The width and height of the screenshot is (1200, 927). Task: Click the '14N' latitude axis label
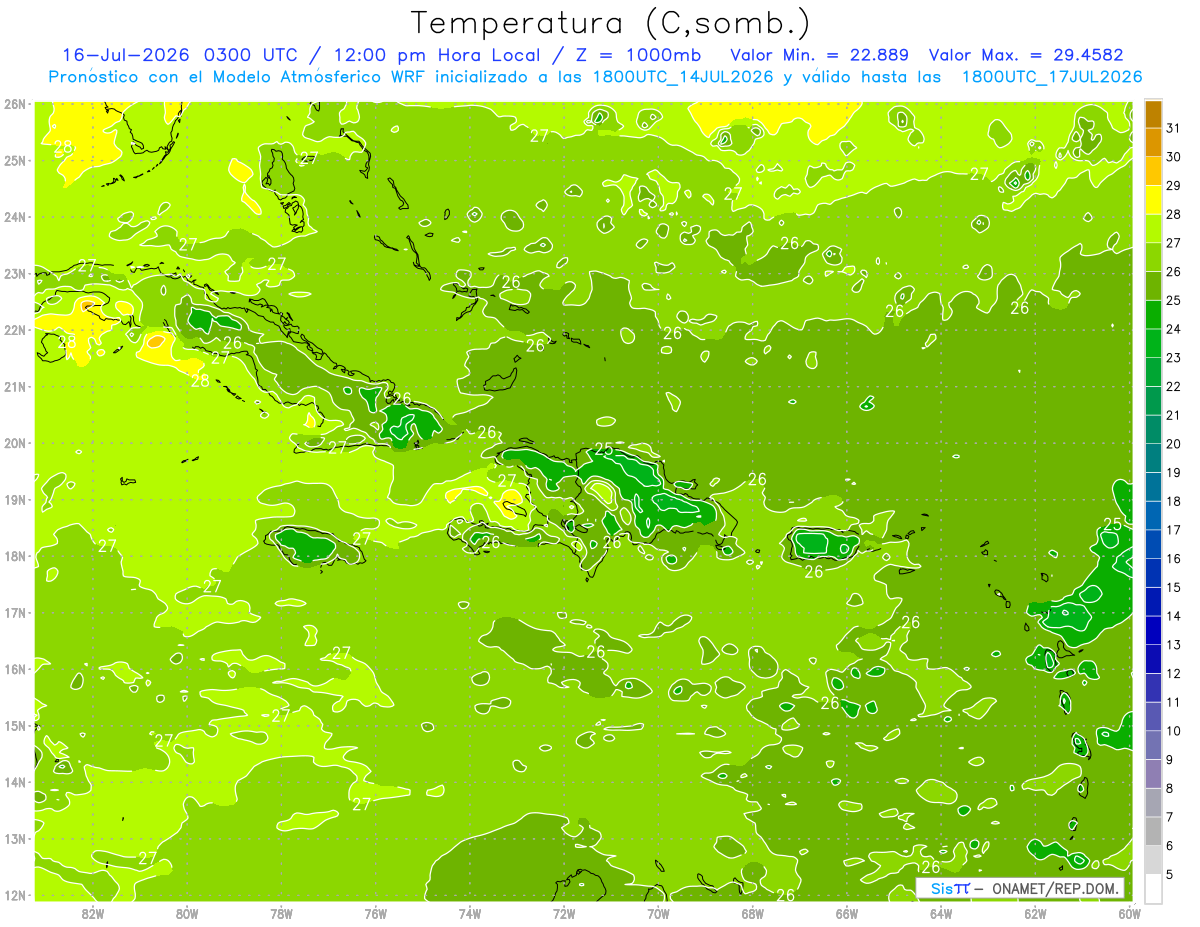click(x=15, y=782)
